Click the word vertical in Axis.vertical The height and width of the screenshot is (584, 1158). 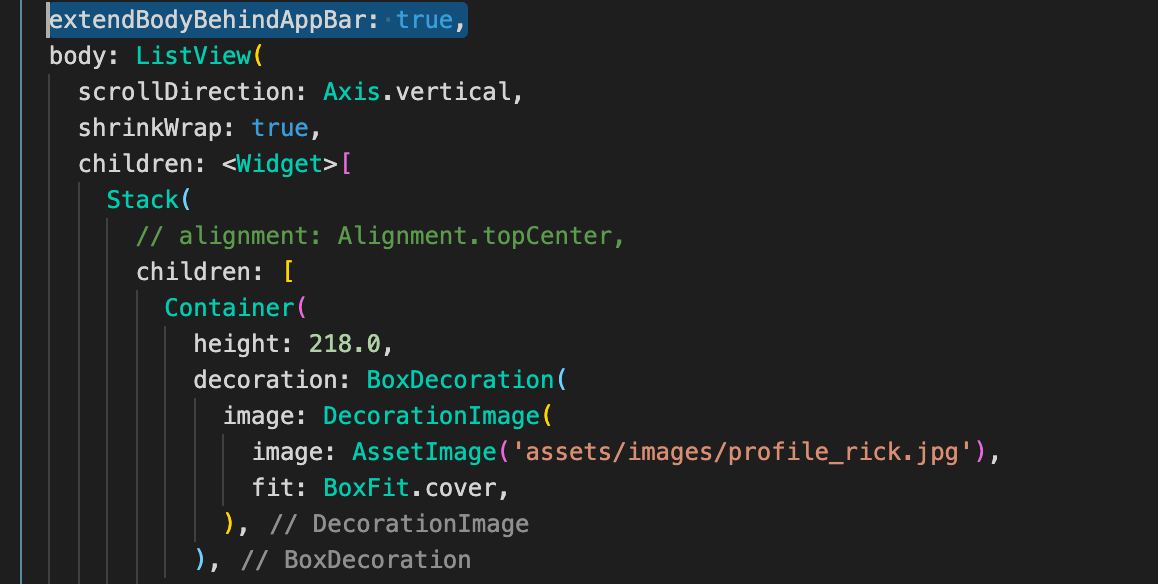453,92
